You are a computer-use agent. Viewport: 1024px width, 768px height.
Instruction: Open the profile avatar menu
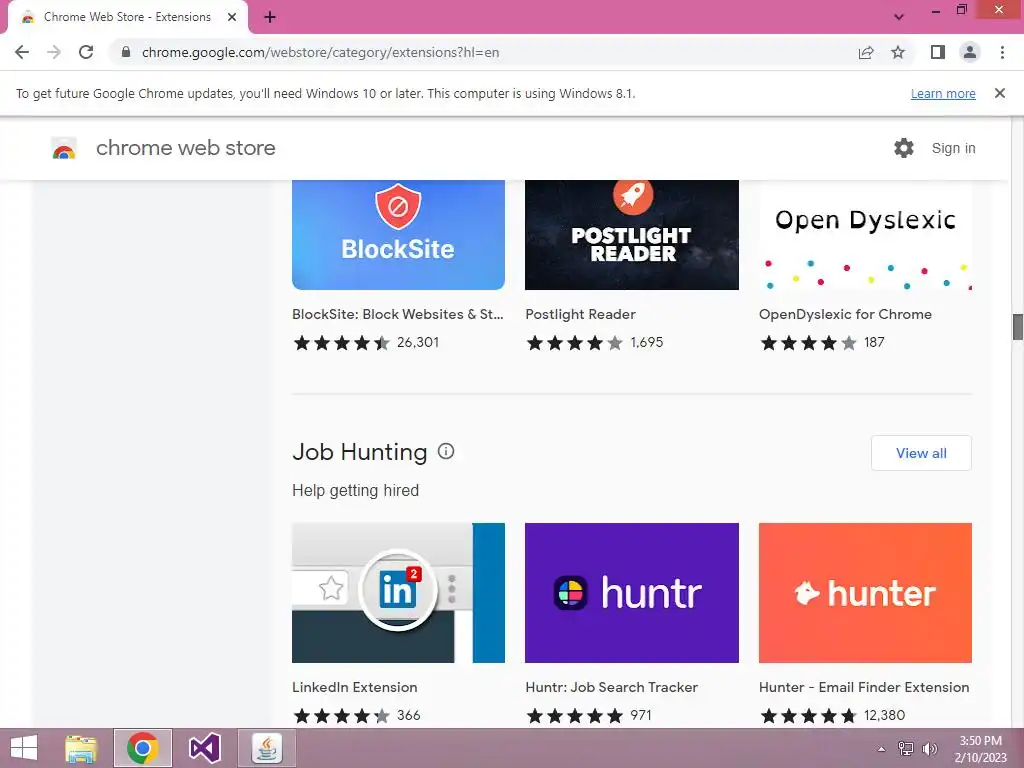point(970,52)
